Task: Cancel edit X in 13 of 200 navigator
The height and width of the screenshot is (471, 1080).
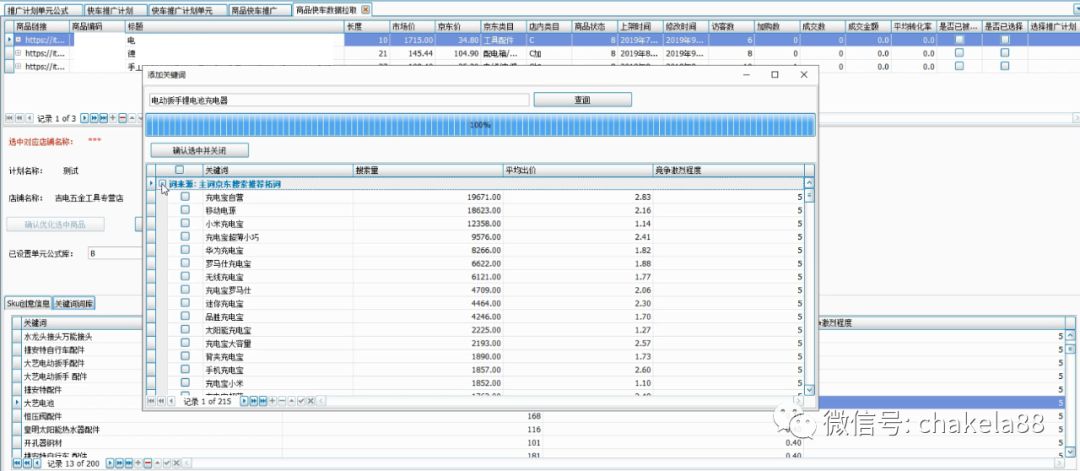Action: (176, 463)
